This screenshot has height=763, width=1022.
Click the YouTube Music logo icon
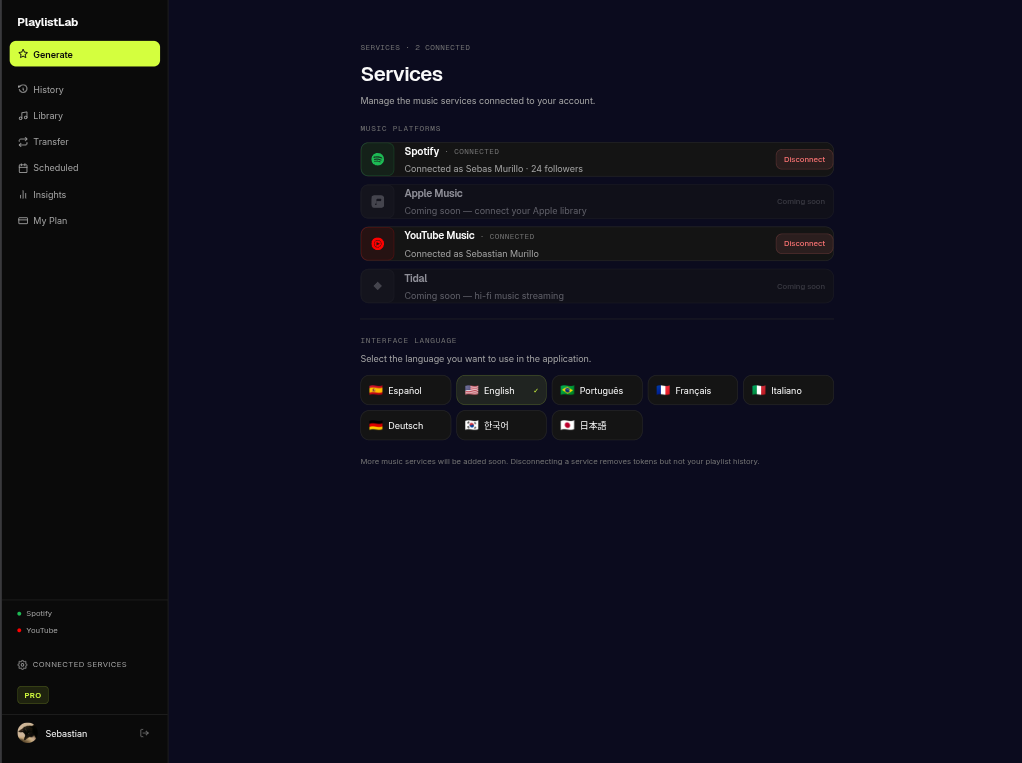[377, 244]
